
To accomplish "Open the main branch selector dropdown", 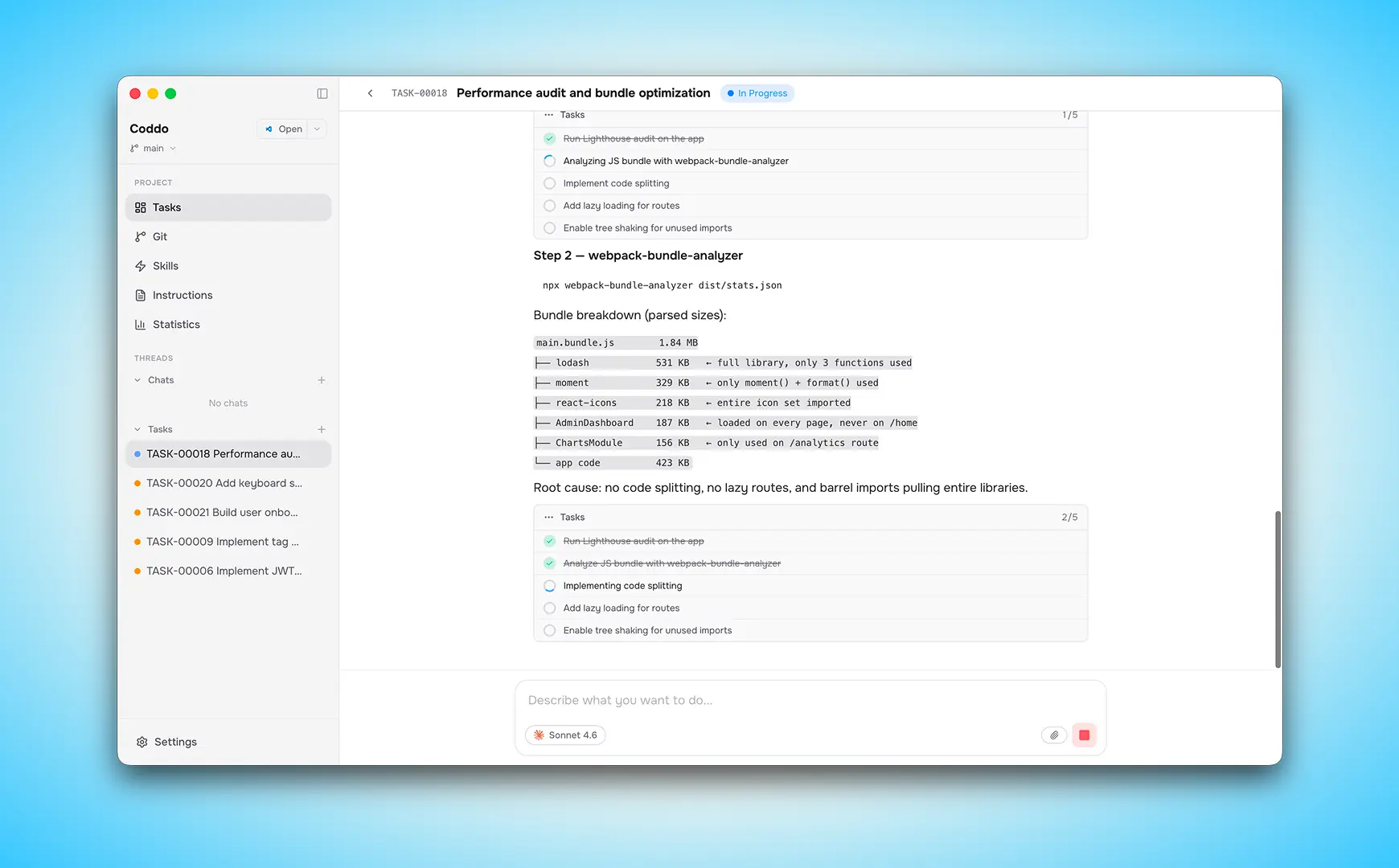I will tap(153, 148).
